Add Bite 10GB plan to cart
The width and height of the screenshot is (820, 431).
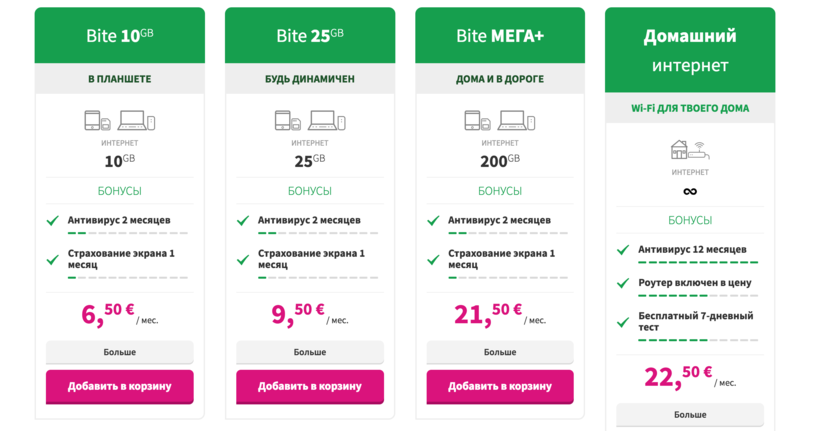119,386
